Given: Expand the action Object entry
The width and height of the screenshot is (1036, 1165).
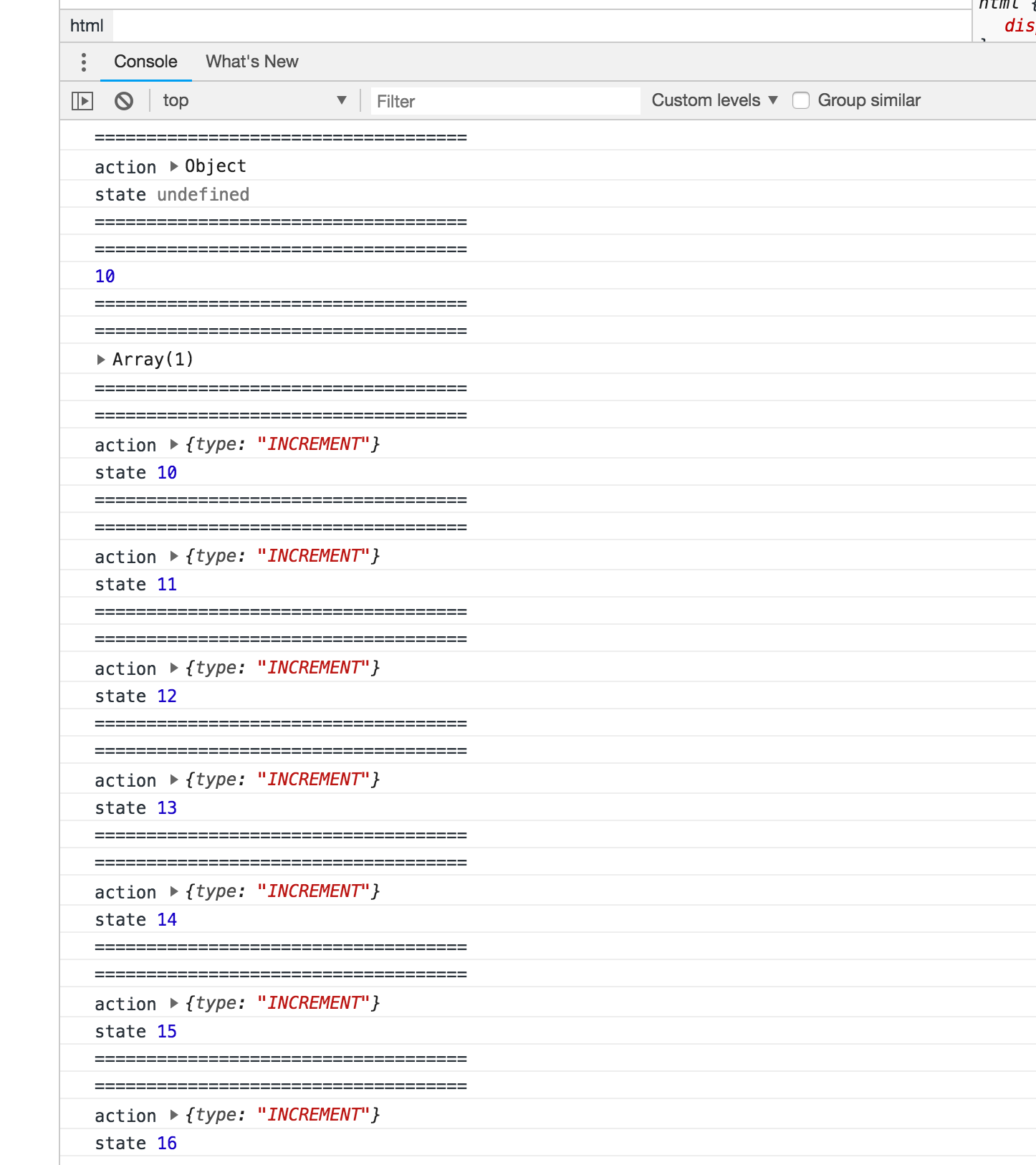Looking at the screenshot, I should [x=173, y=166].
